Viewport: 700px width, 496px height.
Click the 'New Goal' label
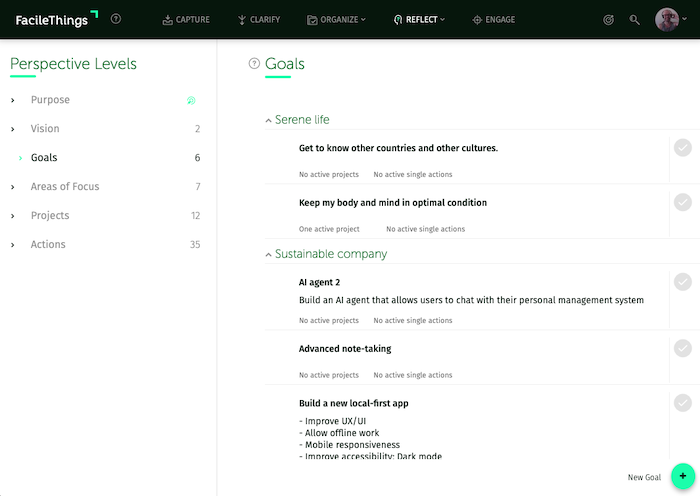click(644, 477)
